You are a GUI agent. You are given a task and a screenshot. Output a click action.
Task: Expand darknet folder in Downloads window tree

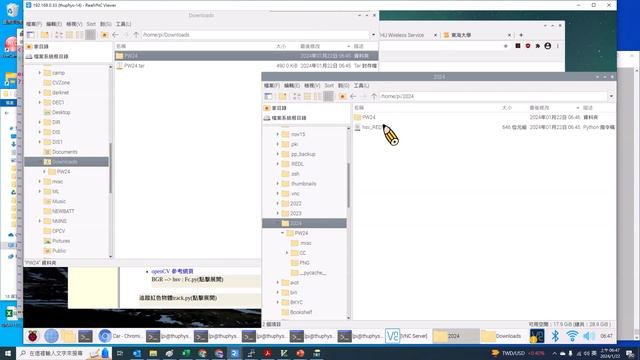tap(40, 93)
